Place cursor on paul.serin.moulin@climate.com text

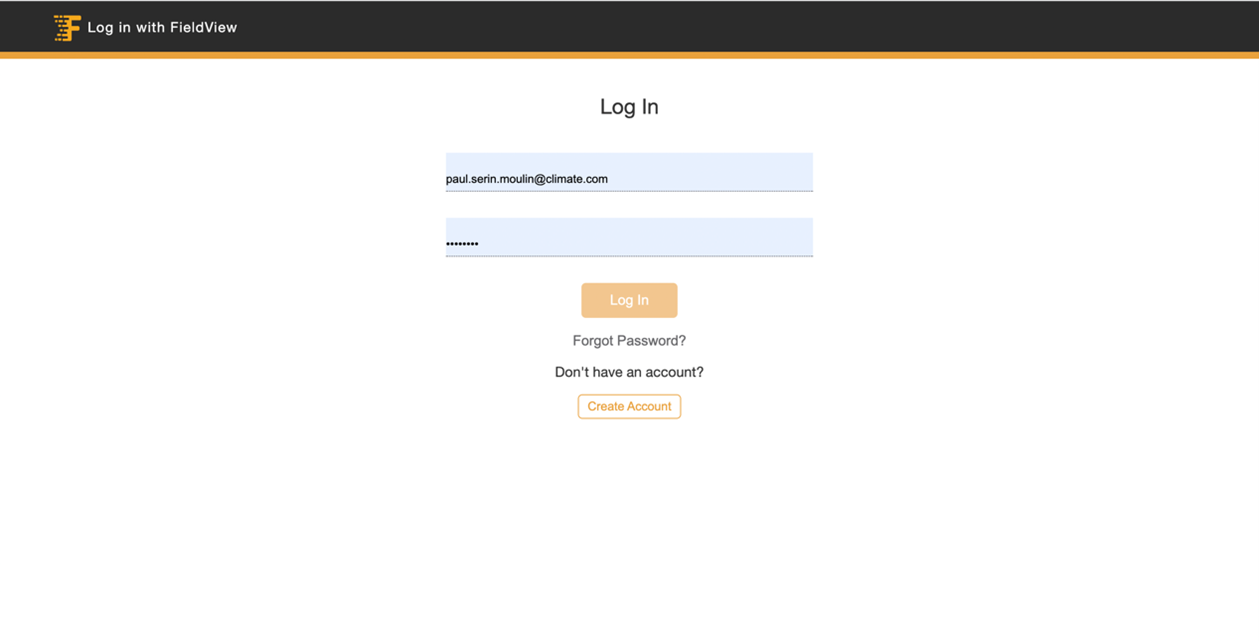pos(527,179)
